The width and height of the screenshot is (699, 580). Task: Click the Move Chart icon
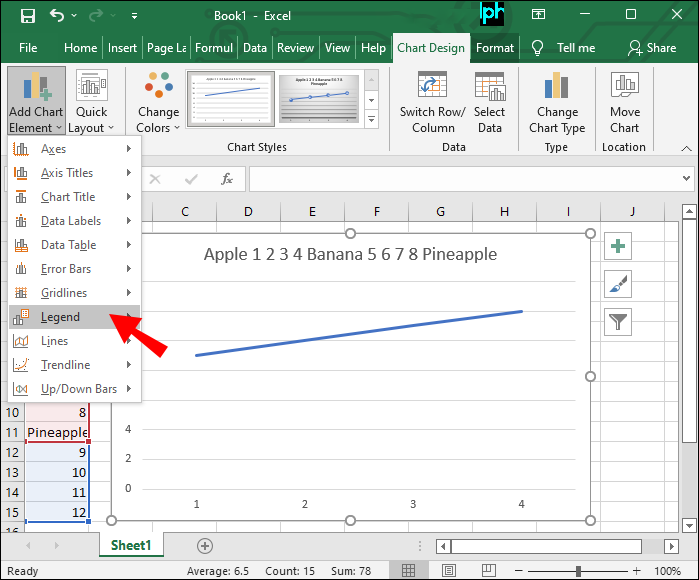[625, 84]
